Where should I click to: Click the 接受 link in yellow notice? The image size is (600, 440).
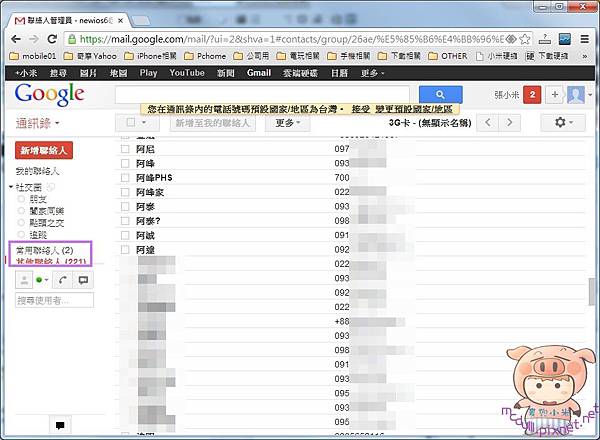(360, 109)
